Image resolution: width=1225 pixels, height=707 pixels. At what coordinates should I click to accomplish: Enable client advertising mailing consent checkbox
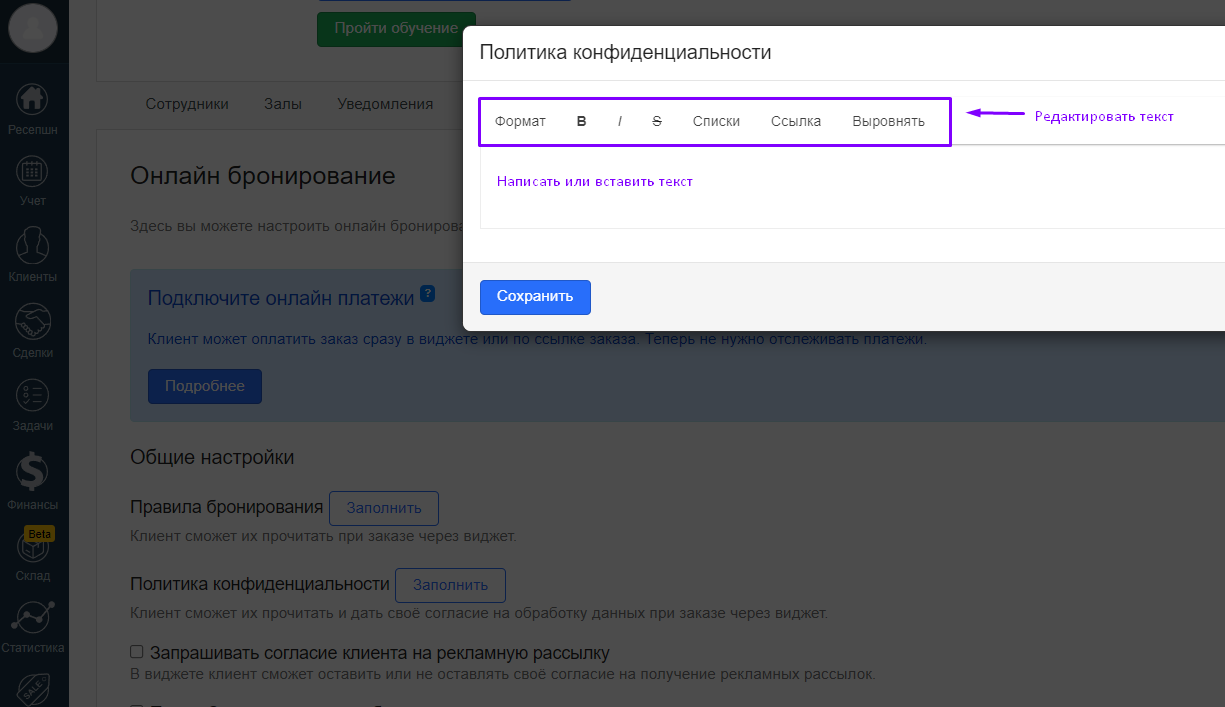[x=137, y=652]
